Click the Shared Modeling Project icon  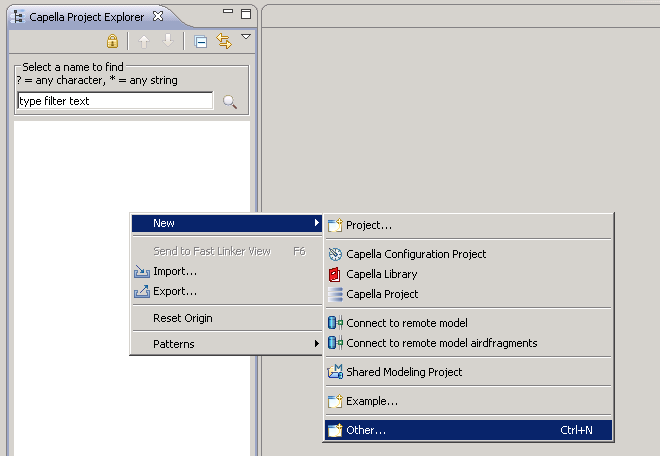(x=335, y=372)
